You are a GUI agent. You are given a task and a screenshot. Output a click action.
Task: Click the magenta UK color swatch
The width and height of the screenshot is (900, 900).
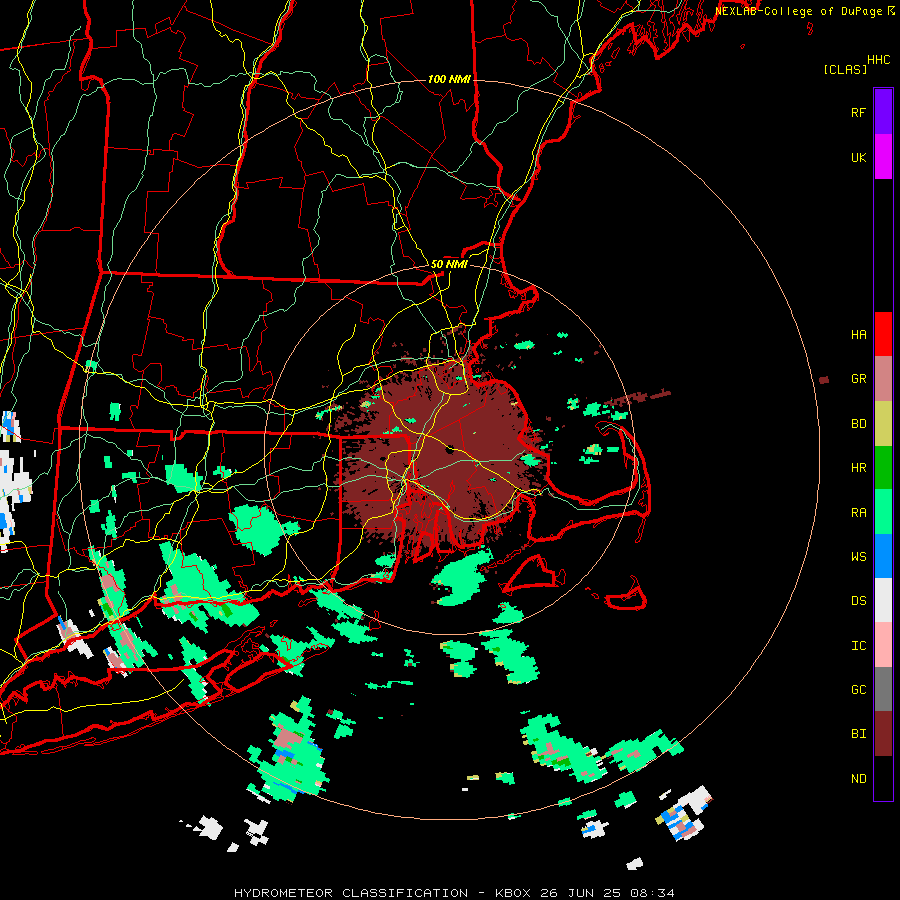883,157
